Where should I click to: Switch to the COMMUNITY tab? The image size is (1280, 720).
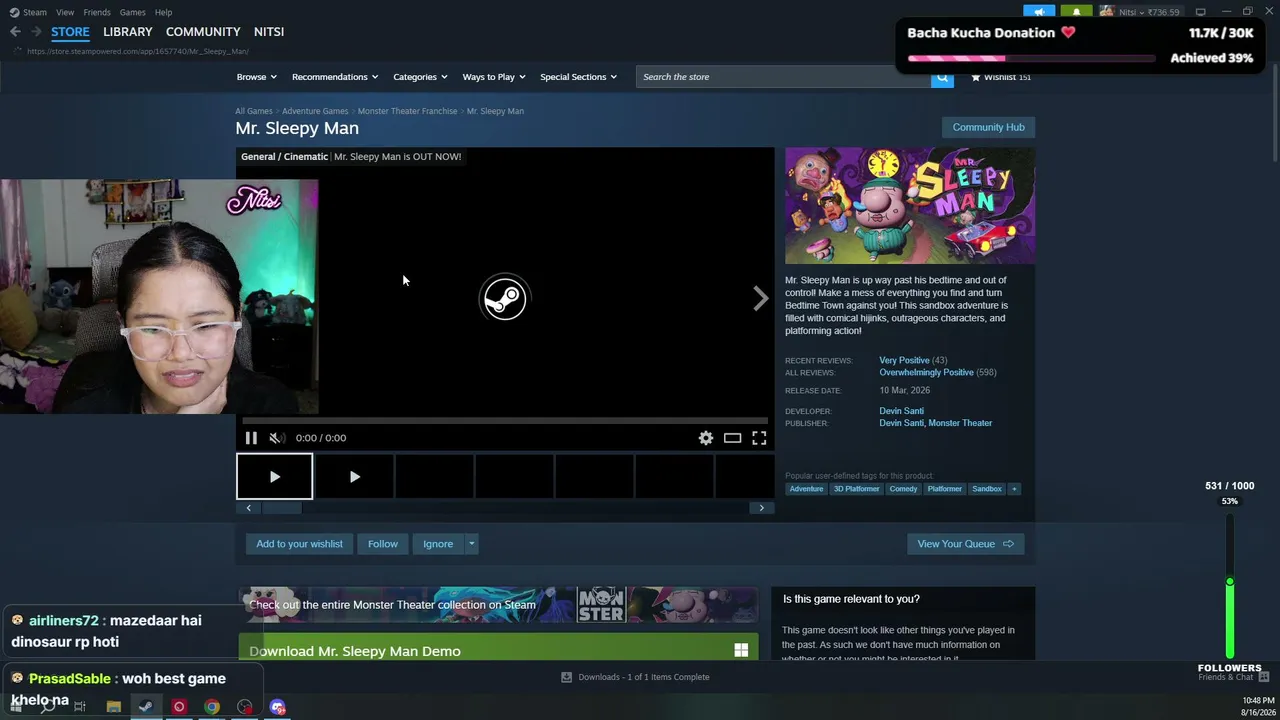(x=203, y=32)
